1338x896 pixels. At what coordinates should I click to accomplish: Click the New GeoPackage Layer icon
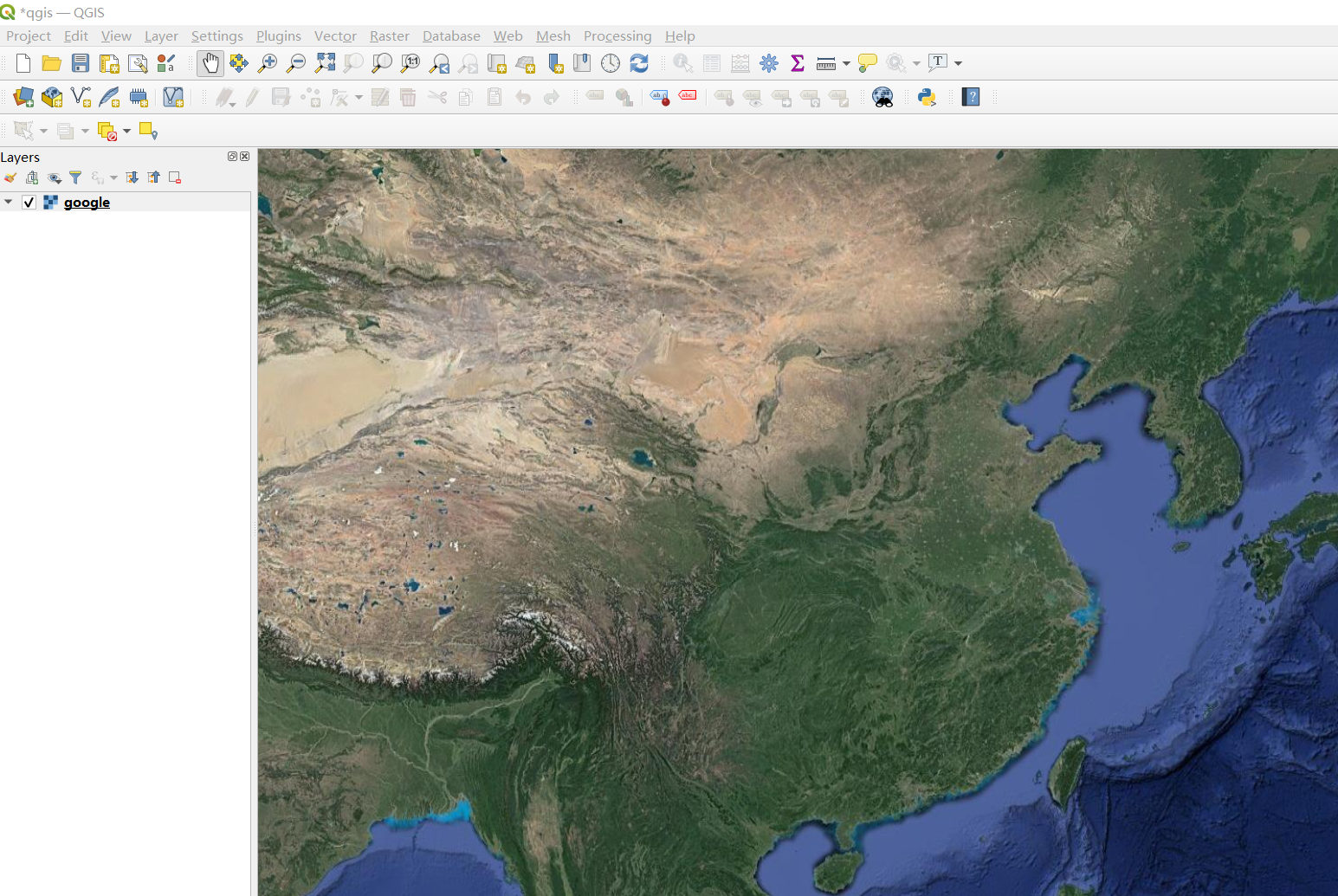click(x=52, y=97)
